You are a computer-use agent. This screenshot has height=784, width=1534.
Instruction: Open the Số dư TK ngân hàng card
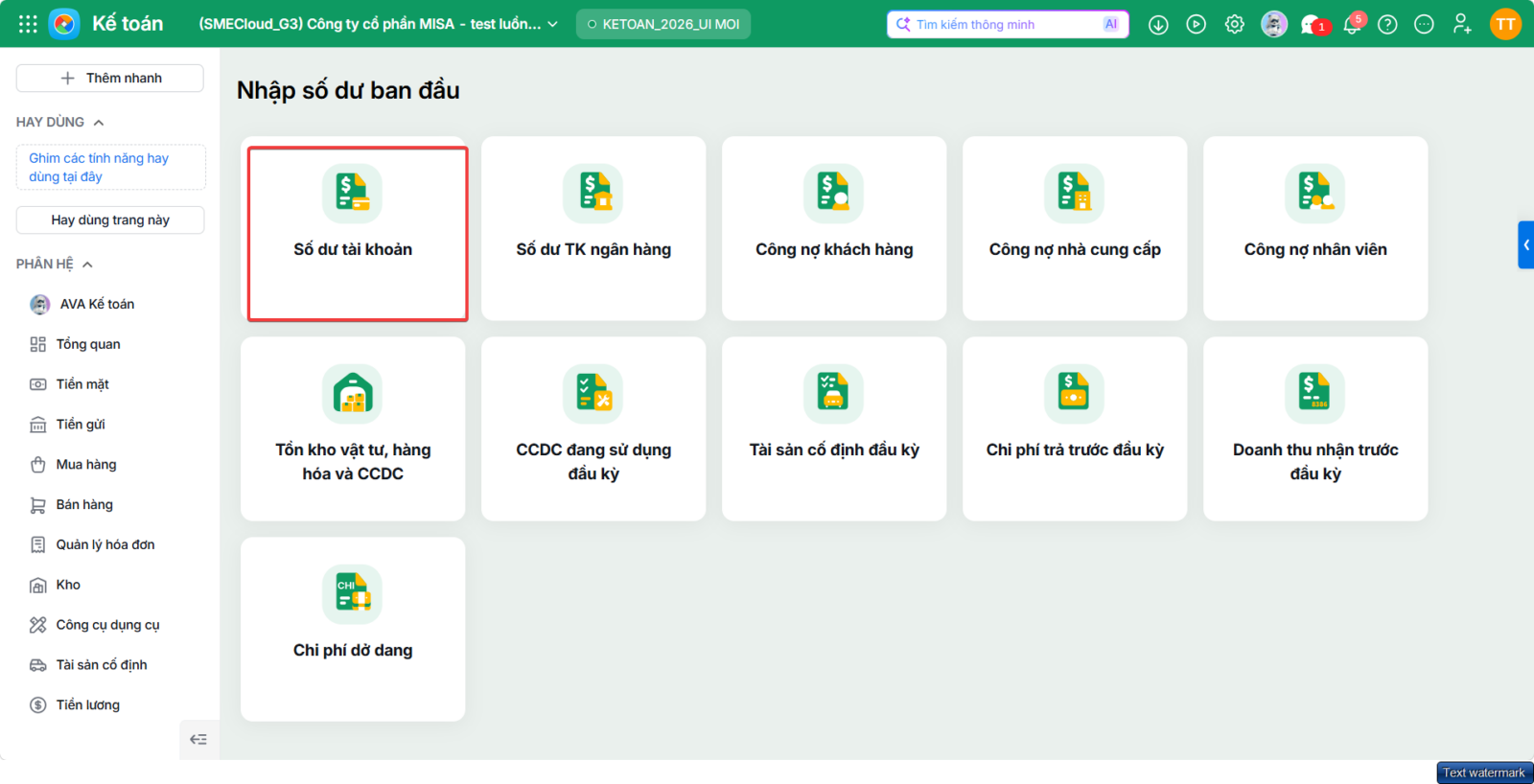[593, 228]
